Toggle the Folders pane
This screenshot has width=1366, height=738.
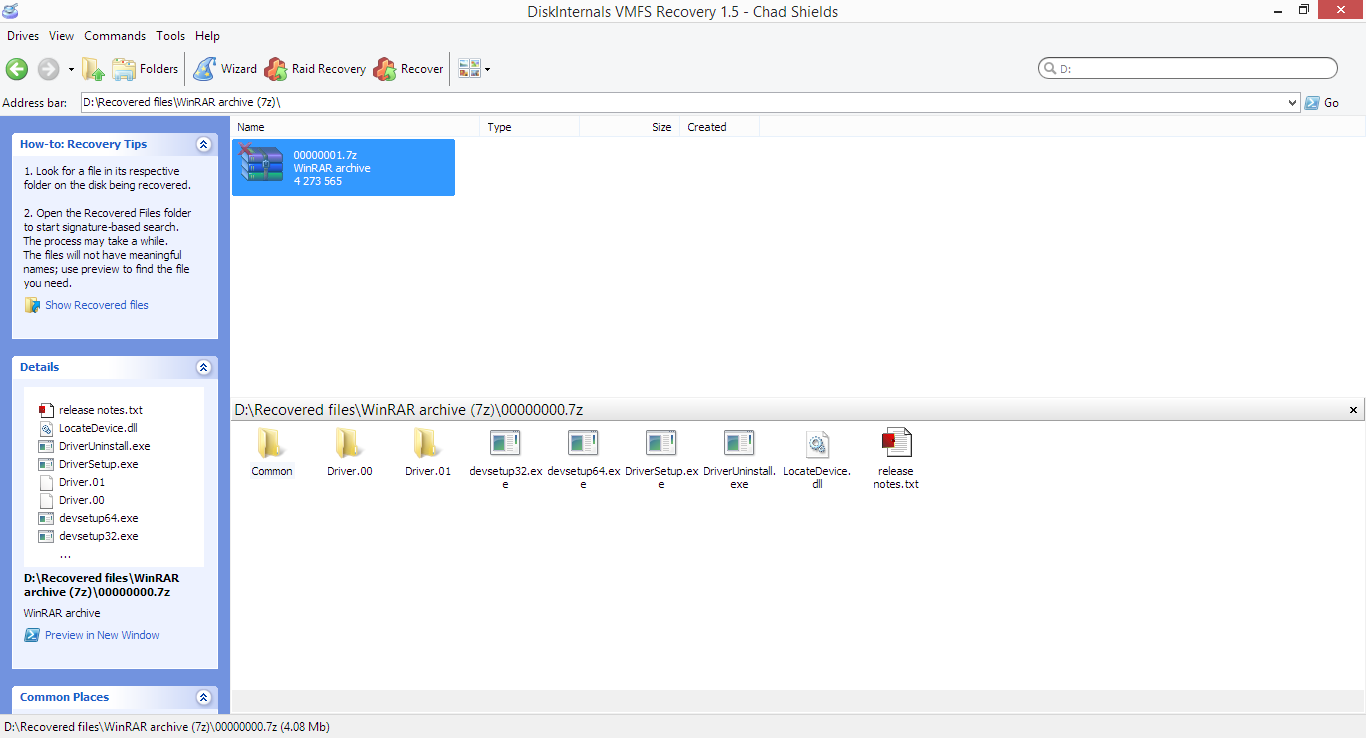pyautogui.click(x=145, y=69)
